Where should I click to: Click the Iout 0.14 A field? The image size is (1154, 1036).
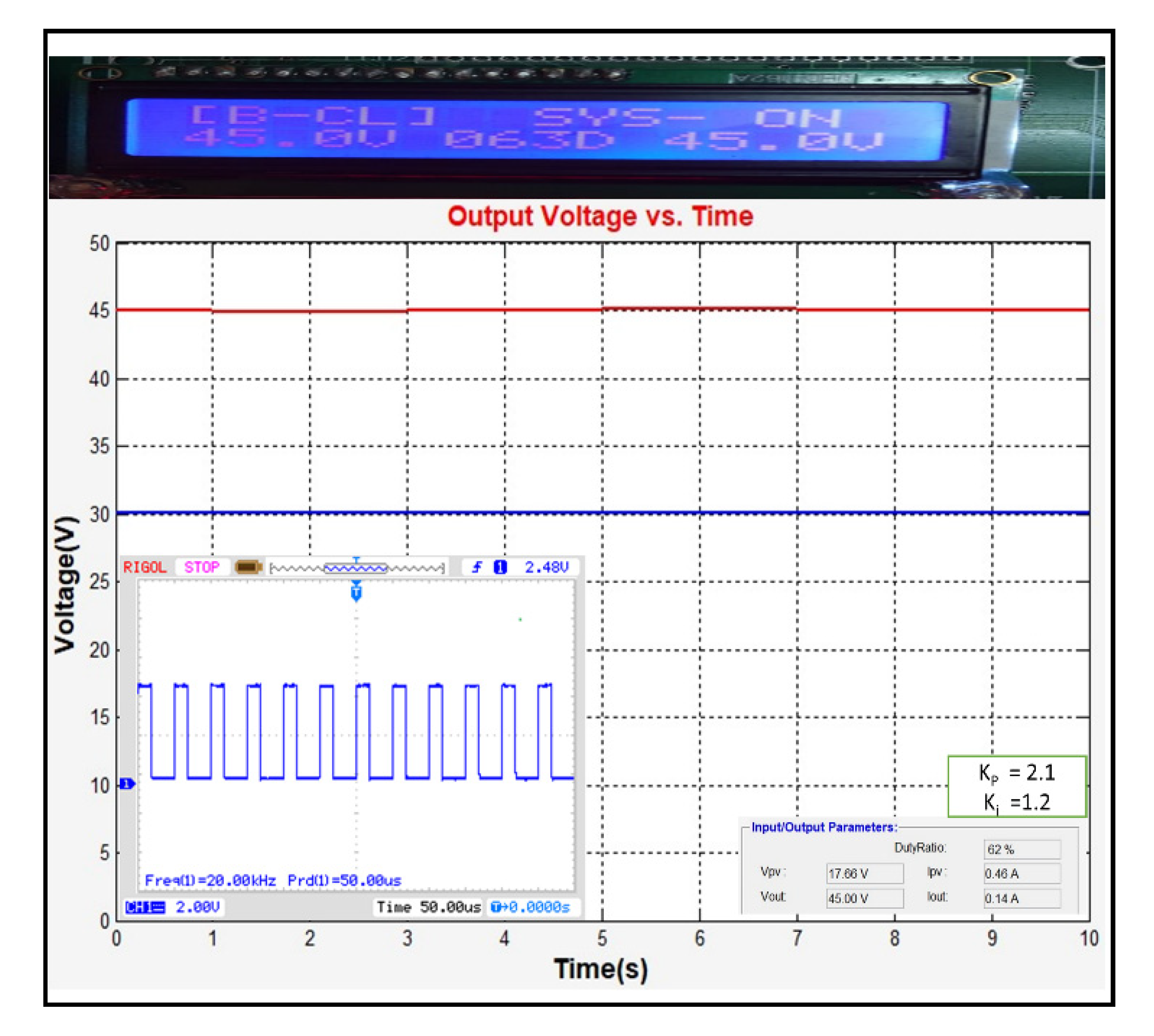pos(1022,898)
